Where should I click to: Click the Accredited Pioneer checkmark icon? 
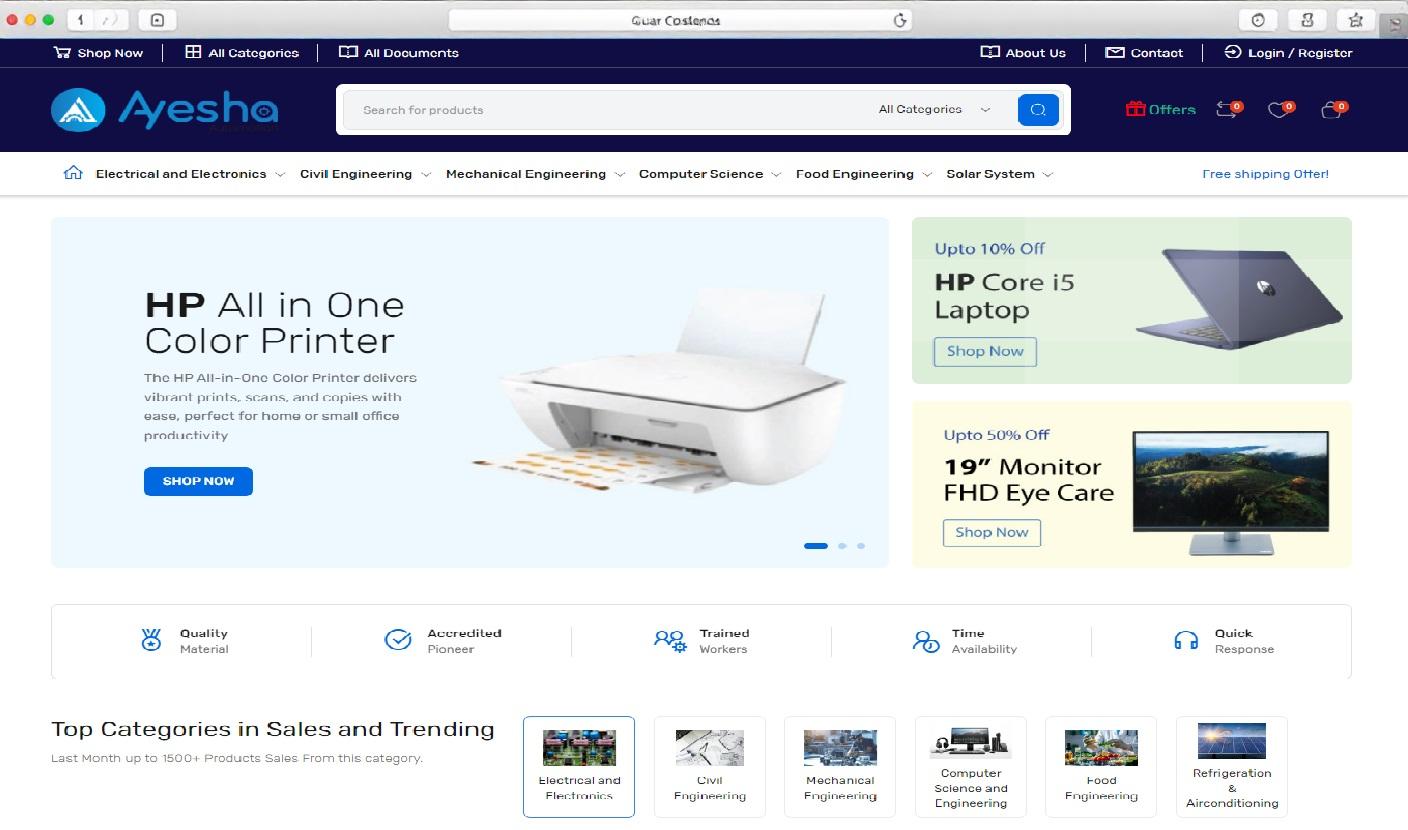tap(398, 639)
